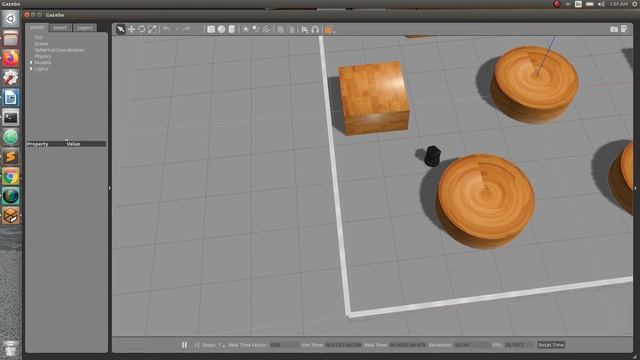The height and width of the screenshot is (360, 640).
Task: Add a spot light
Action: pyautogui.click(x=256, y=29)
